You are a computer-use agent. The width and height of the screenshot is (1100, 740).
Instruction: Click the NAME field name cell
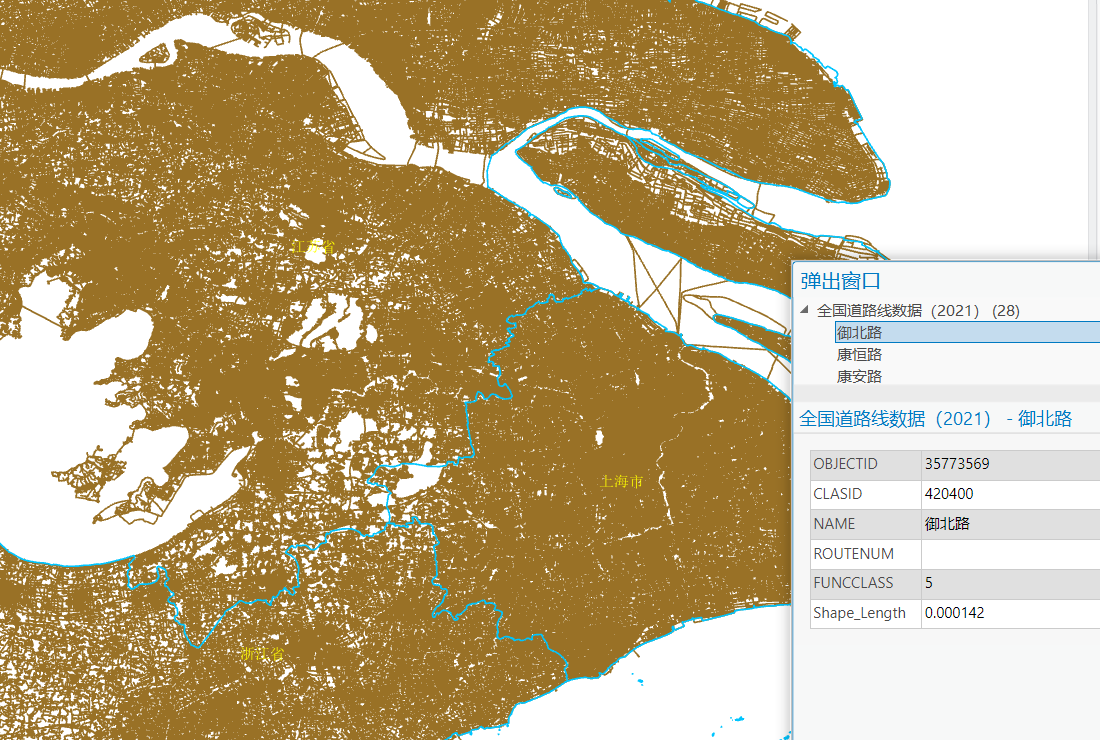866,524
